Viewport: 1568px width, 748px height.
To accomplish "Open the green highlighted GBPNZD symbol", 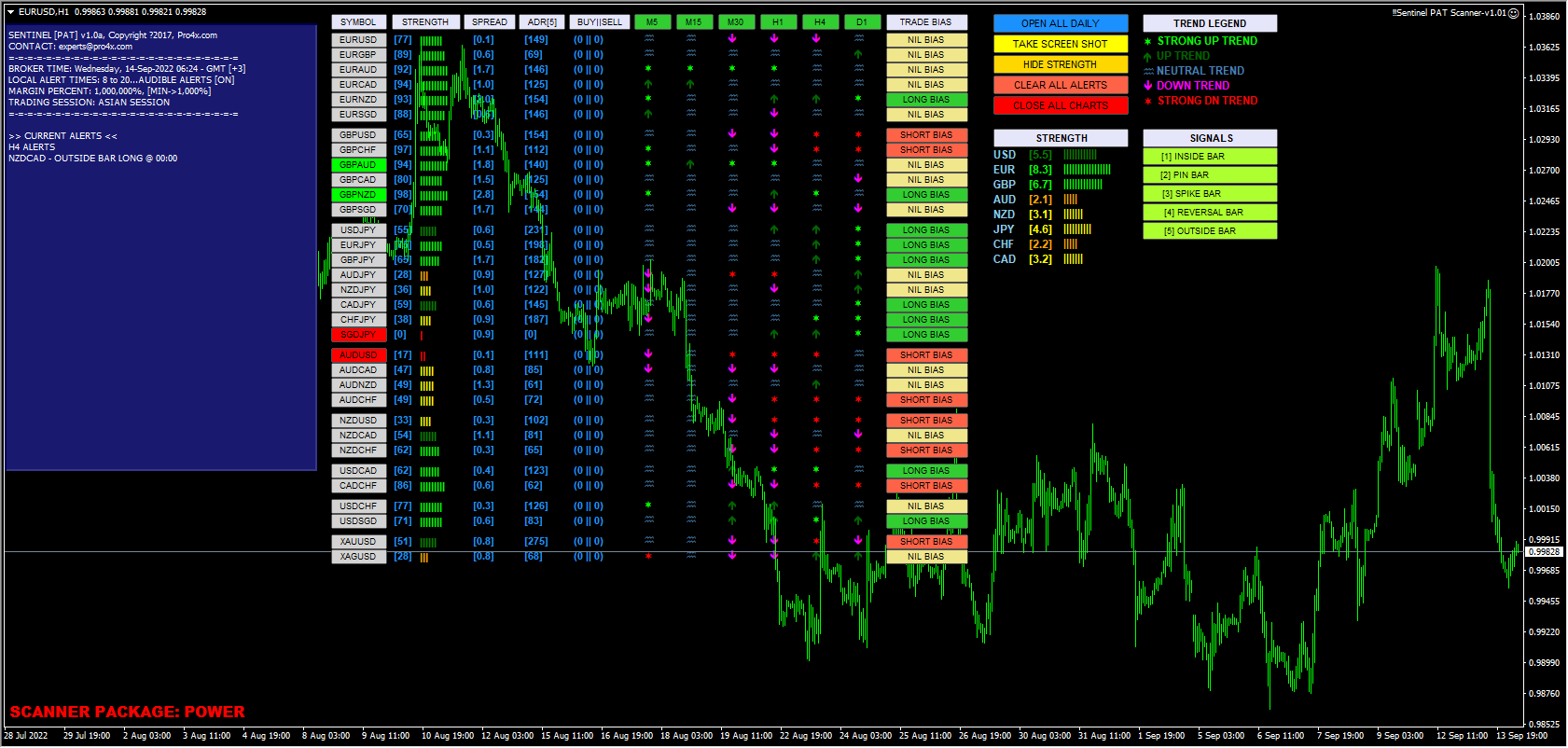I will (358, 195).
